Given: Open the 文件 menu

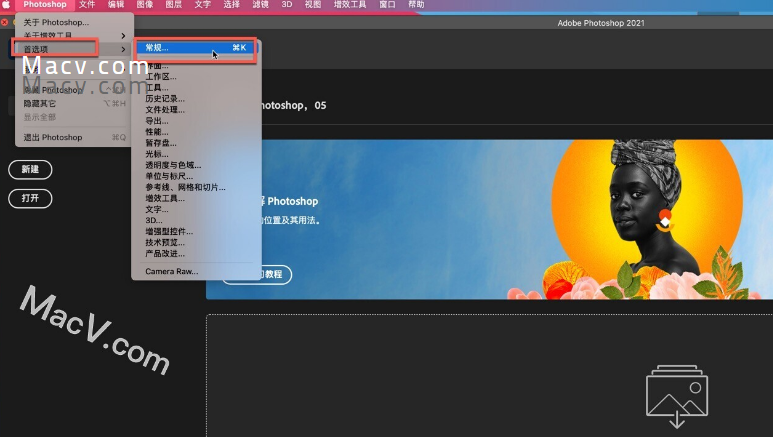Looking at the screenshot, I should point(87,4).
